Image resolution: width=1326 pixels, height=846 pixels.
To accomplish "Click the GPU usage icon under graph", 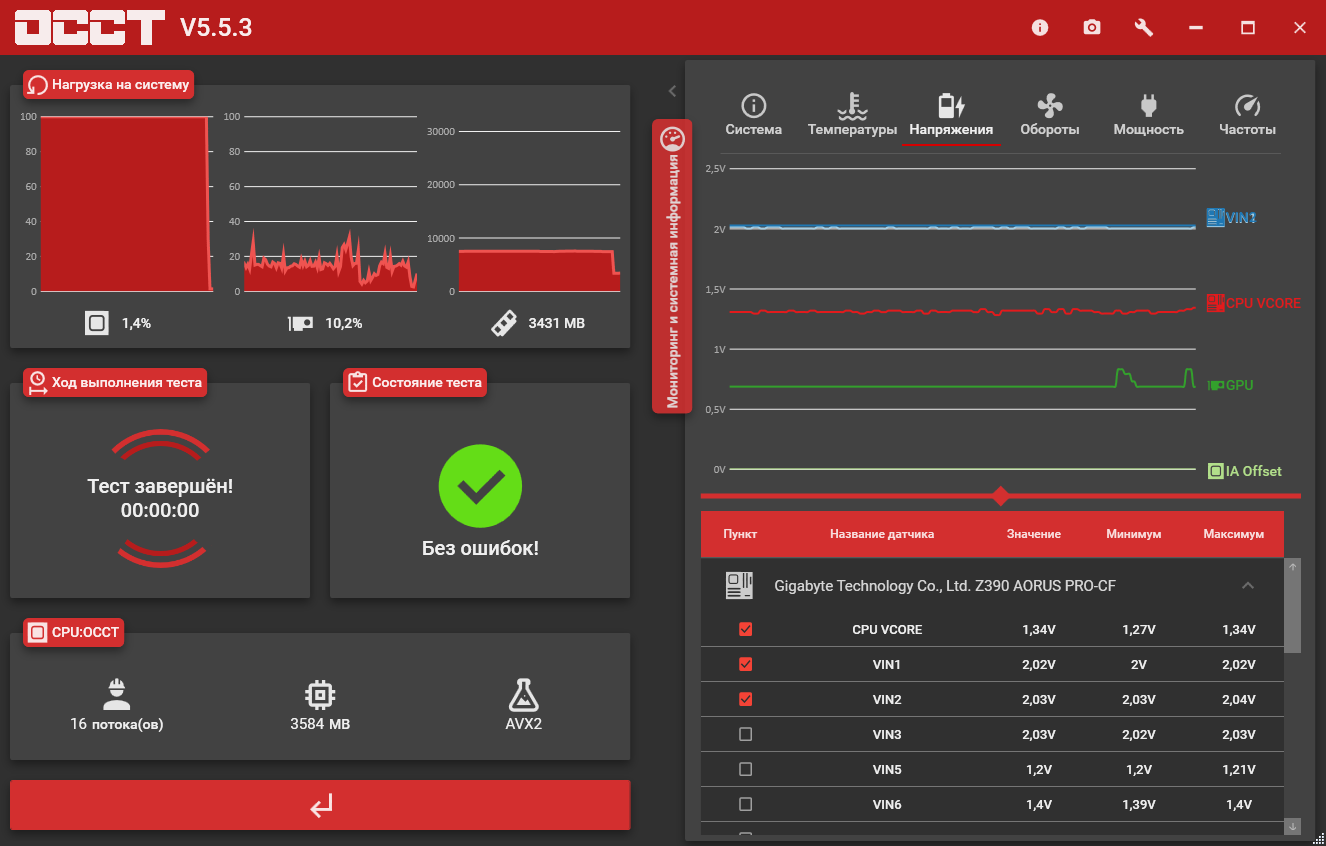I will pyautogui.click(x=301, y=323).
